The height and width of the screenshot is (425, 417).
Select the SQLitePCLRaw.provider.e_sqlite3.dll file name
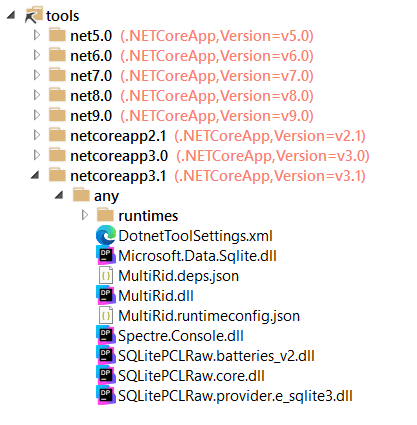coord(235,396)
